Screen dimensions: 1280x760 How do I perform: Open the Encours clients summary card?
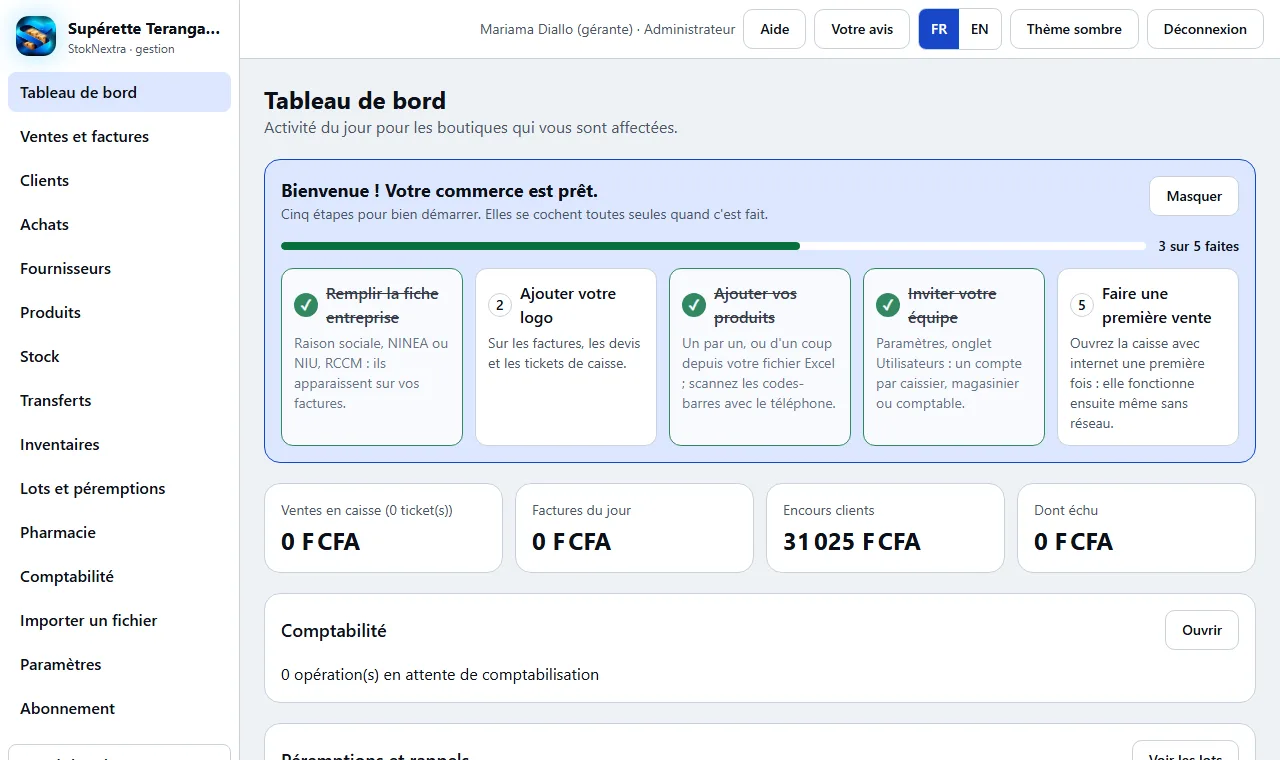tap(885, 528)
